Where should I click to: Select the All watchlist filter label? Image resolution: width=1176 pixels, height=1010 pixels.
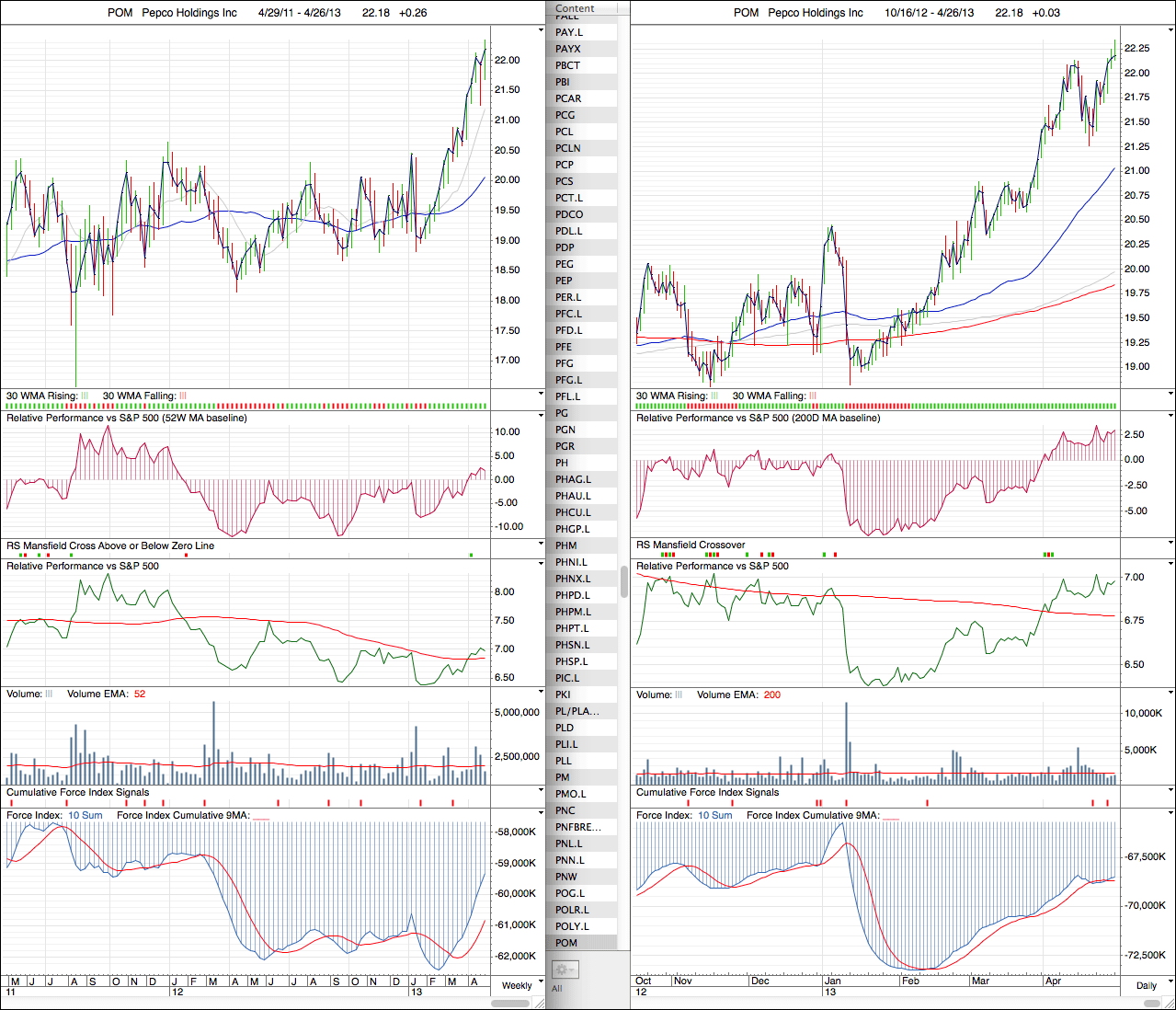[556, 989]
